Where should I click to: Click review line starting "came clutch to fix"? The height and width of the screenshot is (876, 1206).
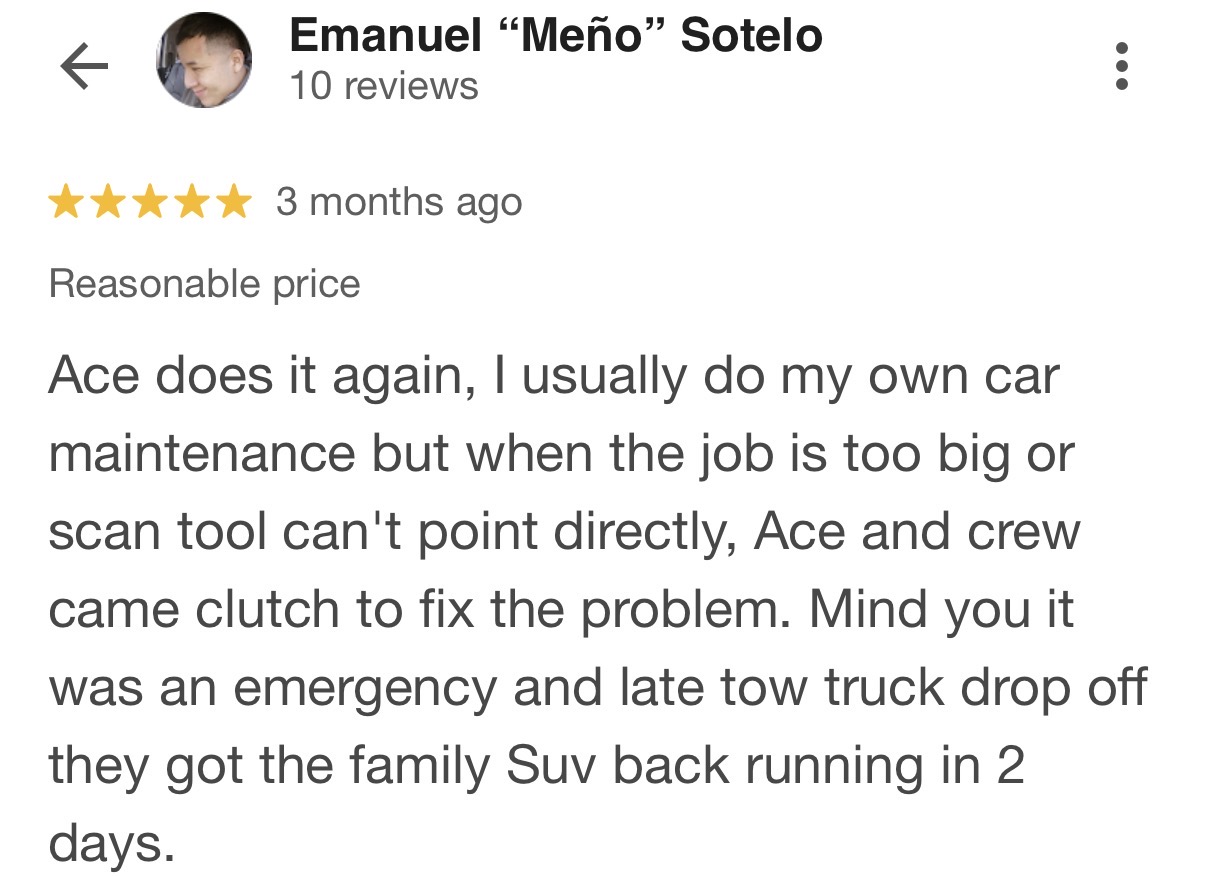click(x=560, y=610)
